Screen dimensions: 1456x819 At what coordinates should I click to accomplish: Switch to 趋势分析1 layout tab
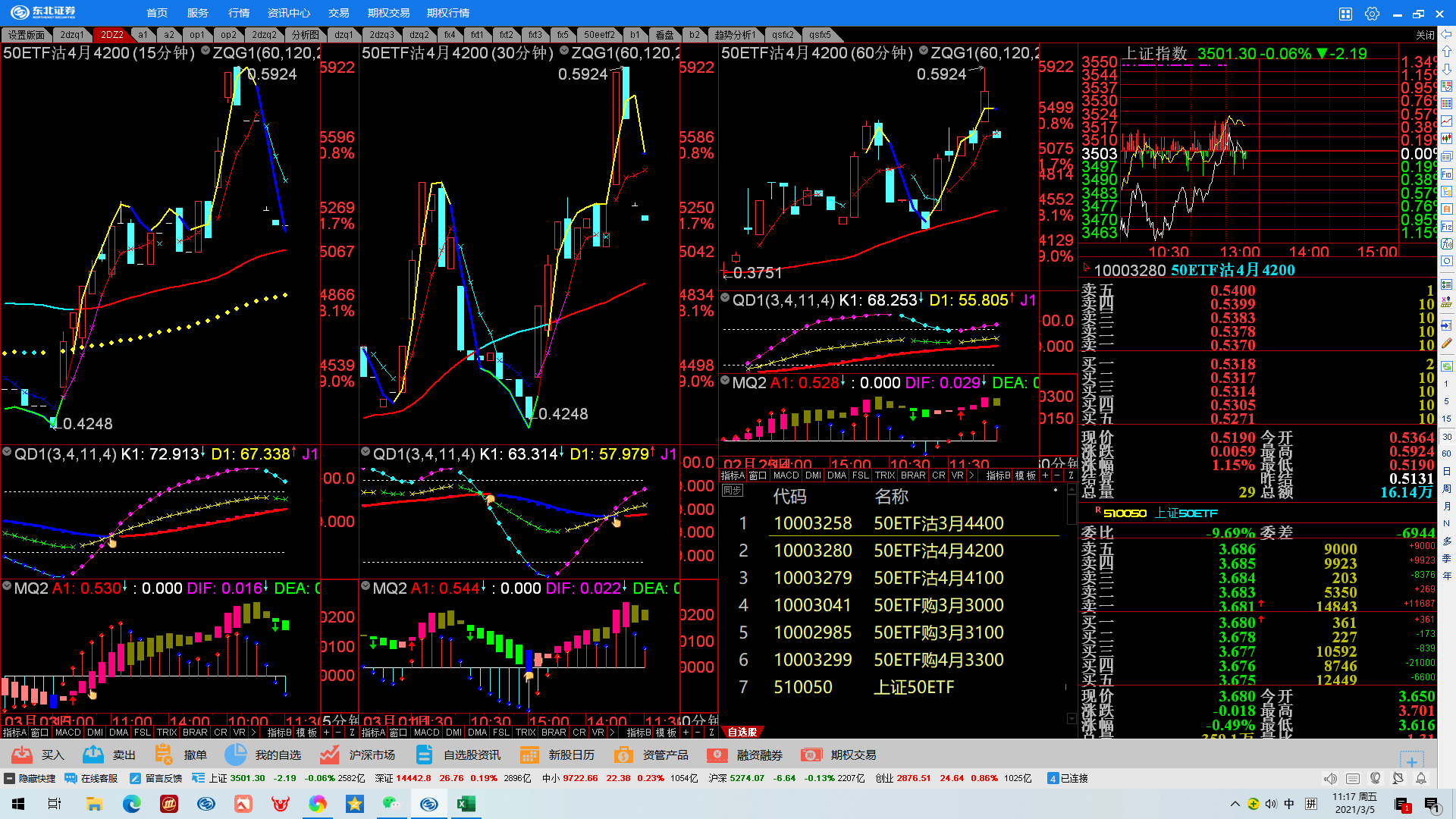point(734,35)
